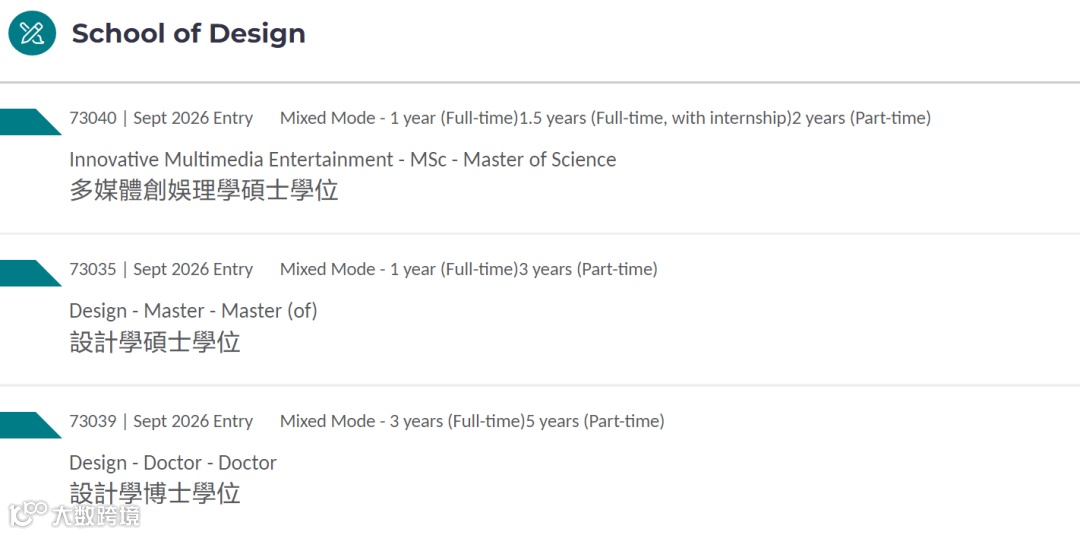Select Chinese title 設計學博士學位
The width and height of the screenshot is (1080, 535).
click(155, 493)
